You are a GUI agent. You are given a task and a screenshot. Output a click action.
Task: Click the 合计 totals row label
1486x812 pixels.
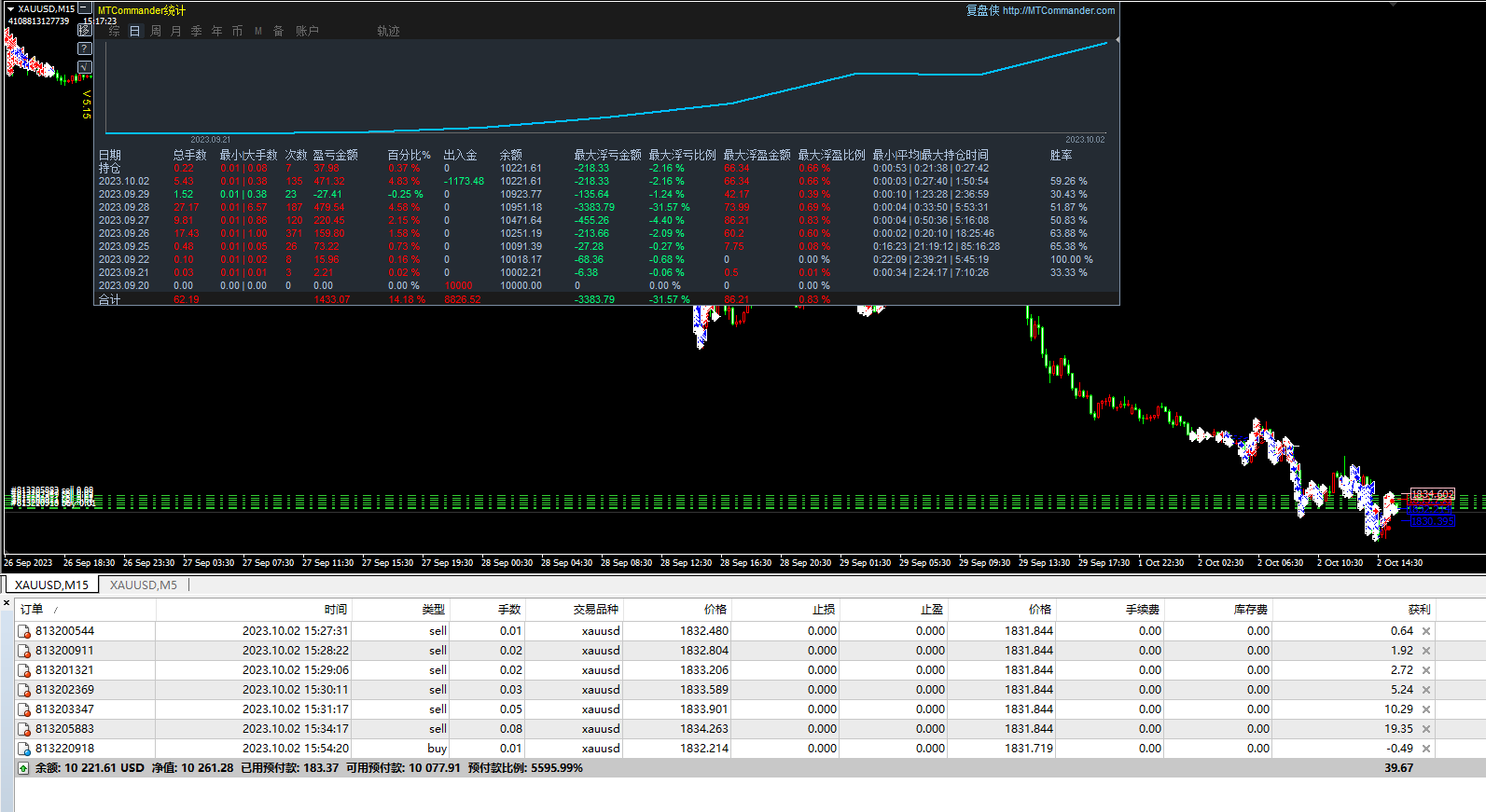coord(110,299)
